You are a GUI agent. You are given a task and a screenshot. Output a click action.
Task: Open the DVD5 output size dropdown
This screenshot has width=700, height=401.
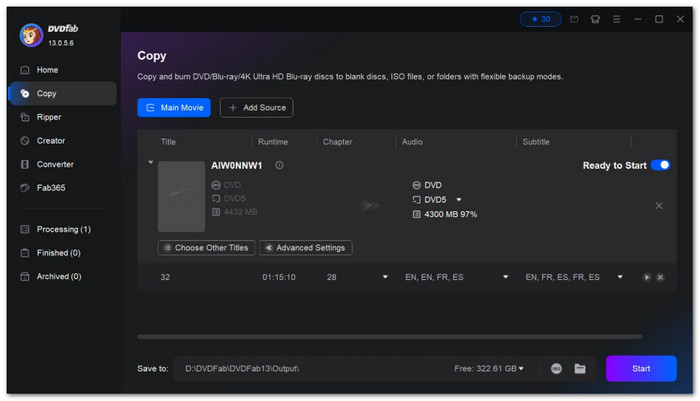[458, 200]
